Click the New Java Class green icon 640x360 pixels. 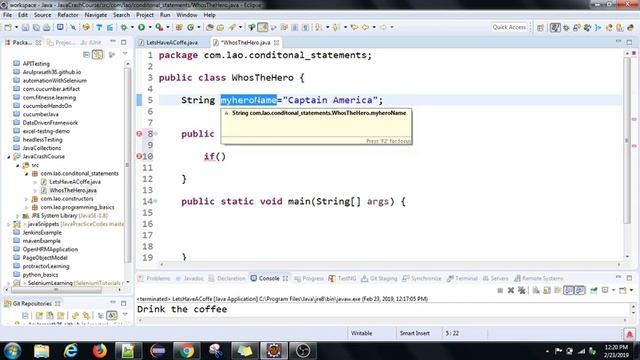coord(190,27)
